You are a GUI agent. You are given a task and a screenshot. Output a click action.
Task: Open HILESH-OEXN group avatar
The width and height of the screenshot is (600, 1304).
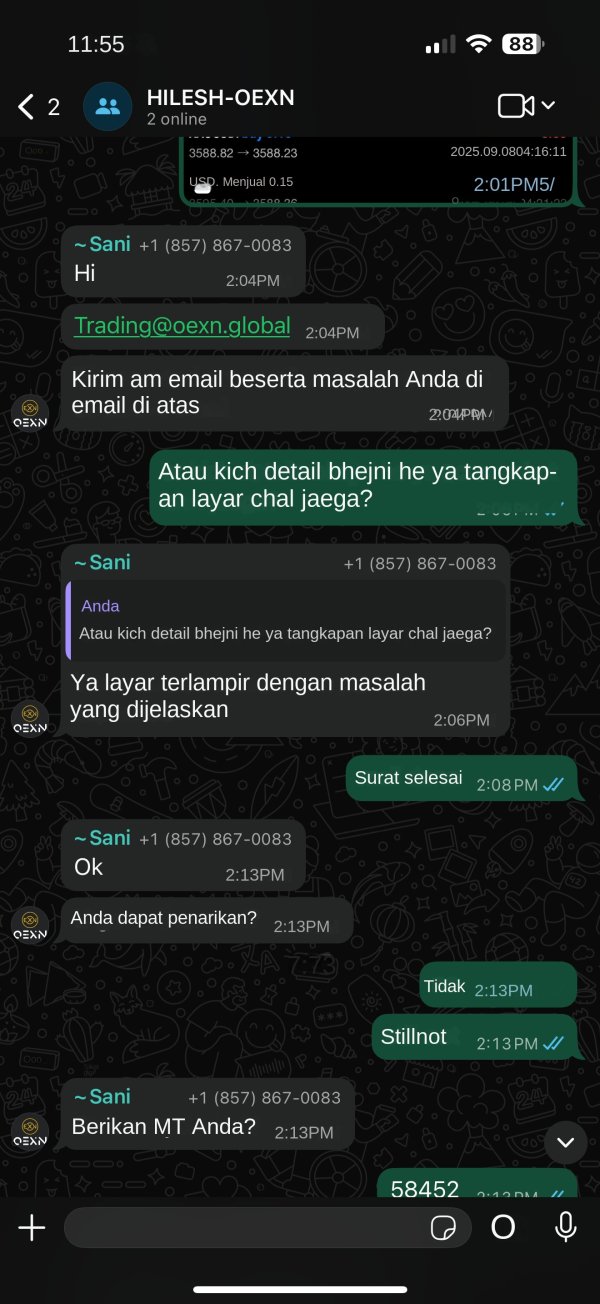pyautogui.click(x=107, y=107)
